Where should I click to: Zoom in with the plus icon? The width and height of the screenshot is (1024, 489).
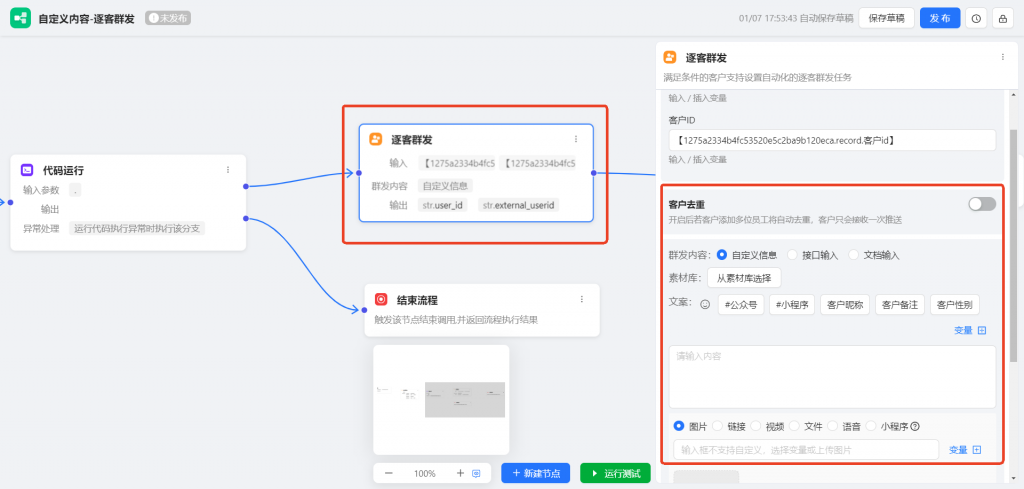point(460,473)
